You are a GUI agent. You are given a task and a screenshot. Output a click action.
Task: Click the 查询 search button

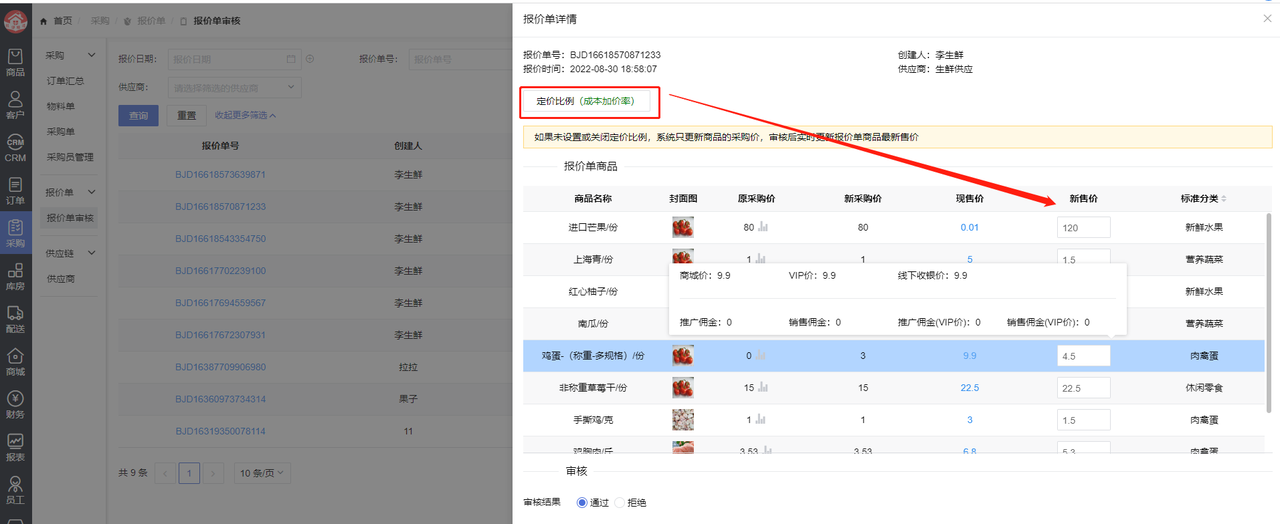[x=138, y=116]
